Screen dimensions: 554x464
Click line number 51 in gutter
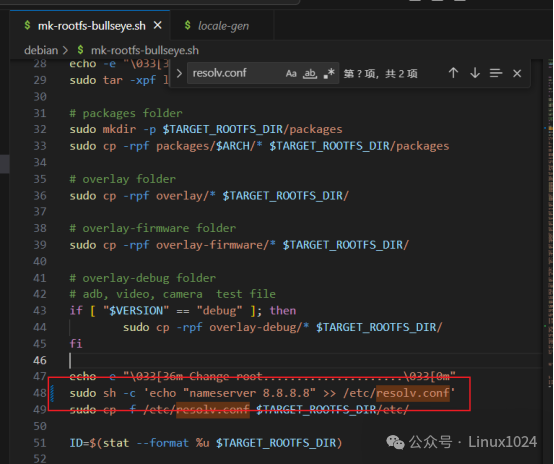point(40,443)
